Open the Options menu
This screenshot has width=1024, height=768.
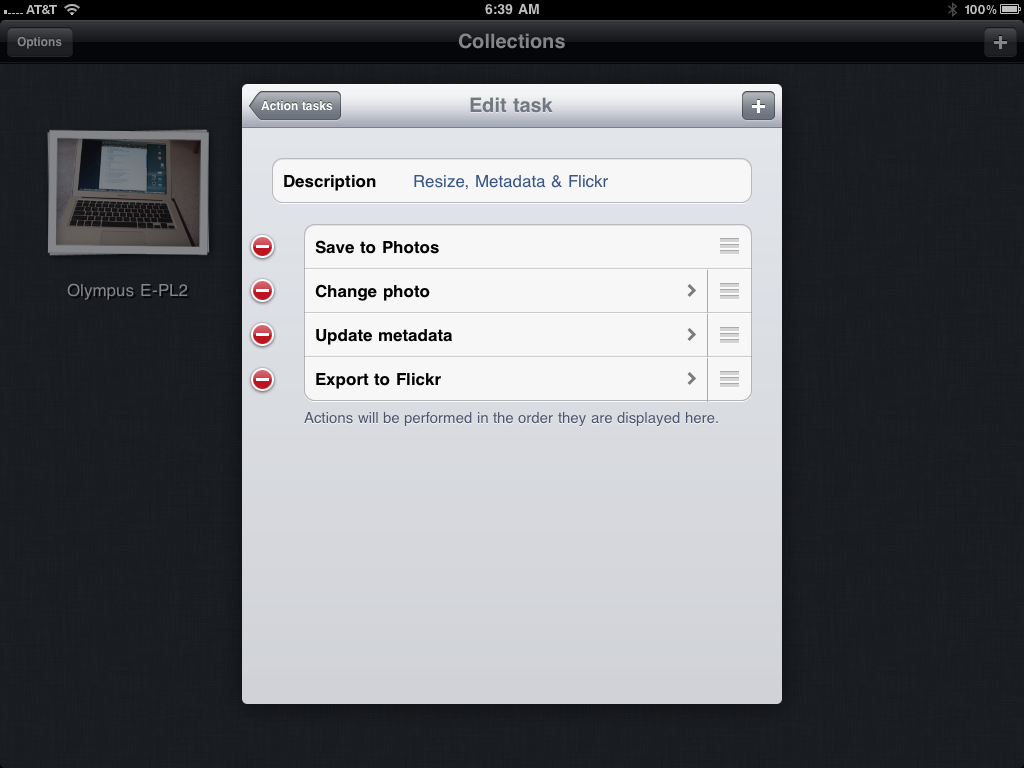(x=39, y=42)
